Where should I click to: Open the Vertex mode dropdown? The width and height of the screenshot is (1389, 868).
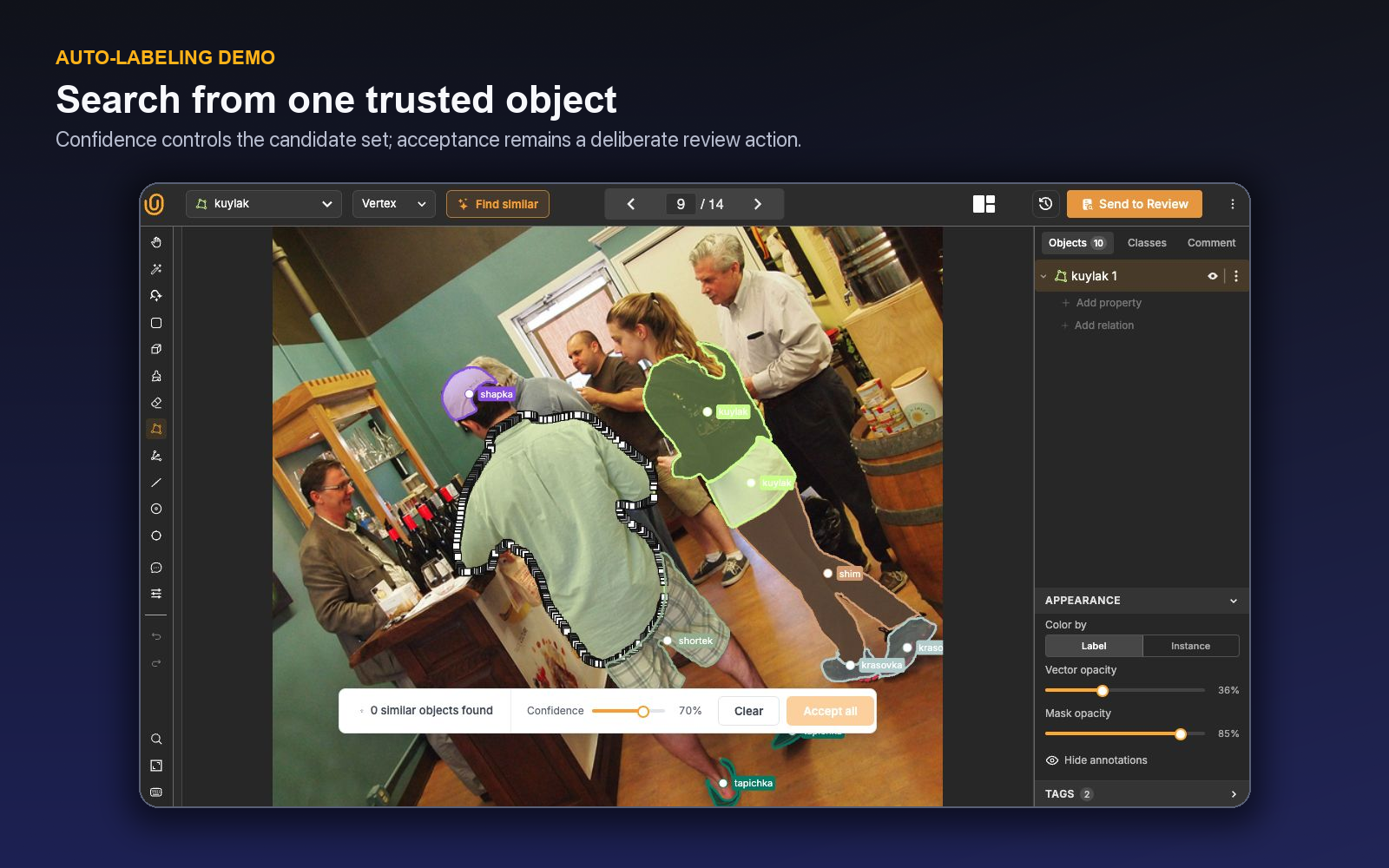tap(393, 204)
